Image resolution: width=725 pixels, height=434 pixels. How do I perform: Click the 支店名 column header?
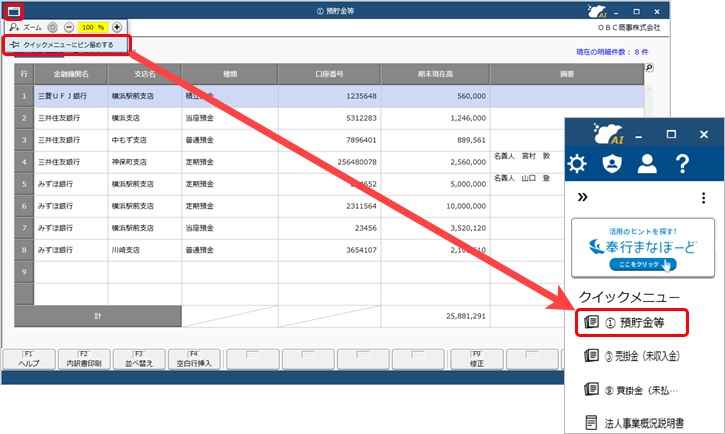click(145, 74)
